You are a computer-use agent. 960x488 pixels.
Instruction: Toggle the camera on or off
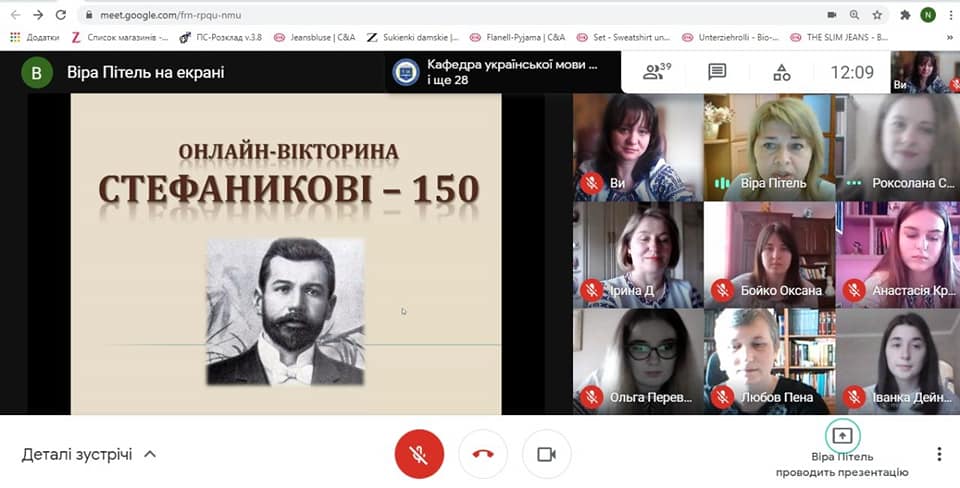(x=546, y=454)
